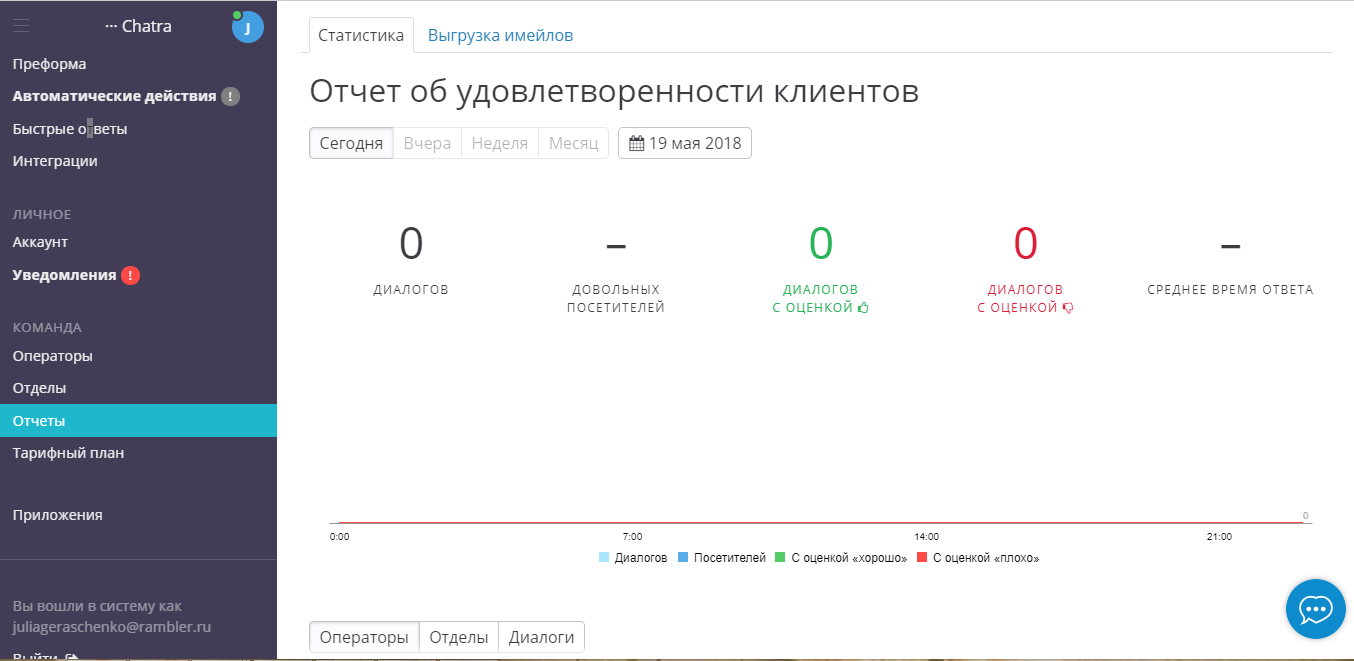Open the calendar date picker

click(x=637, y=142)
